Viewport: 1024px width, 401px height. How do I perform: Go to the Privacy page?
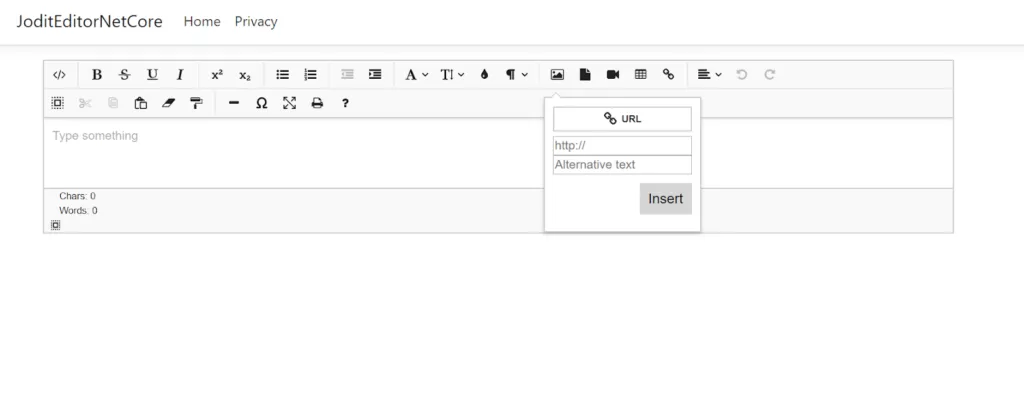coord(256,21)
